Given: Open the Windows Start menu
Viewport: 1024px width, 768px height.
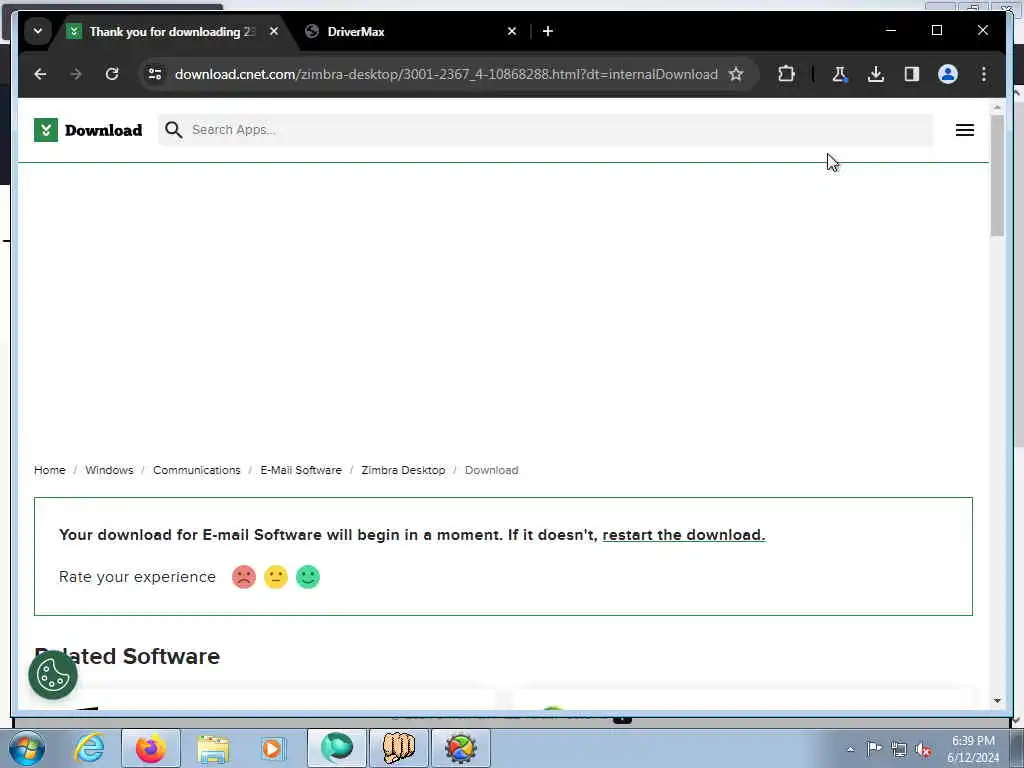Looking at the screenshot, I should coord(27,748).
